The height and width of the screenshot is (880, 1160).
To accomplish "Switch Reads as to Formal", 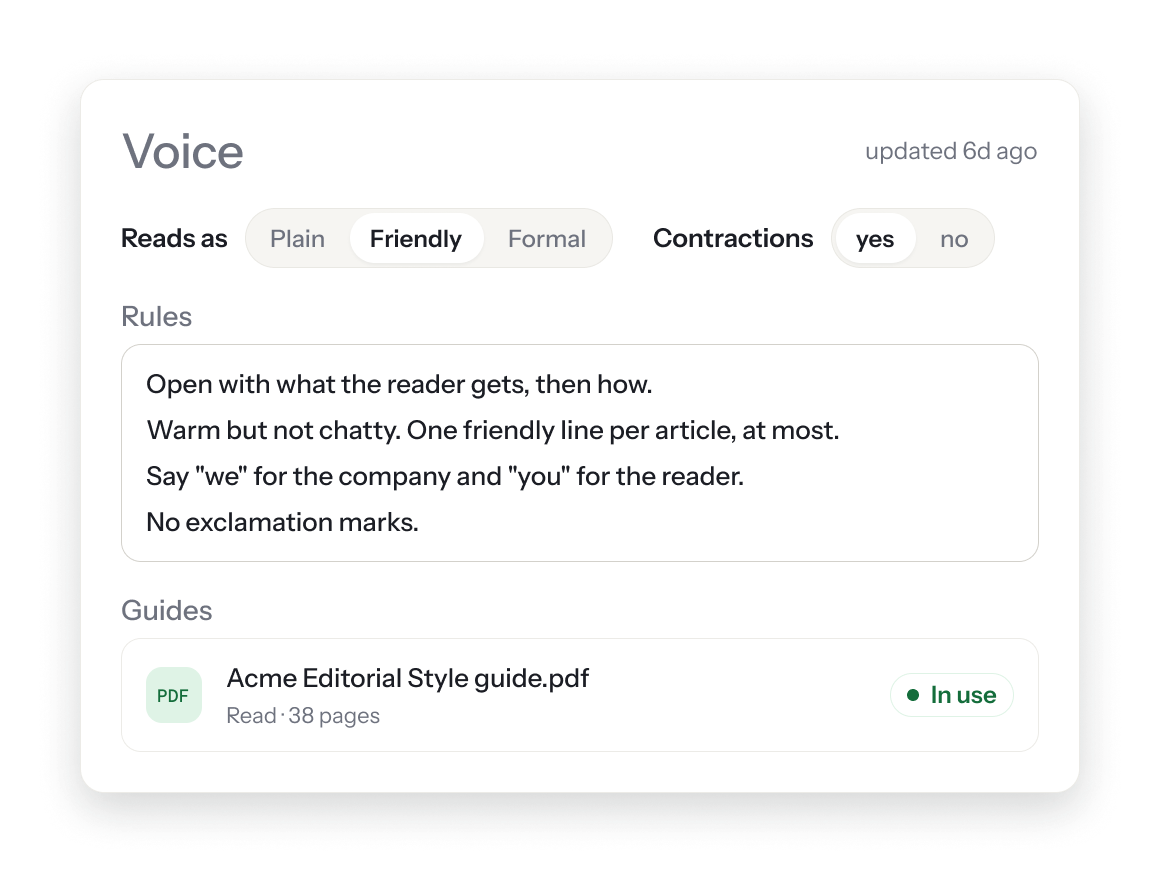I will point(547,239).
